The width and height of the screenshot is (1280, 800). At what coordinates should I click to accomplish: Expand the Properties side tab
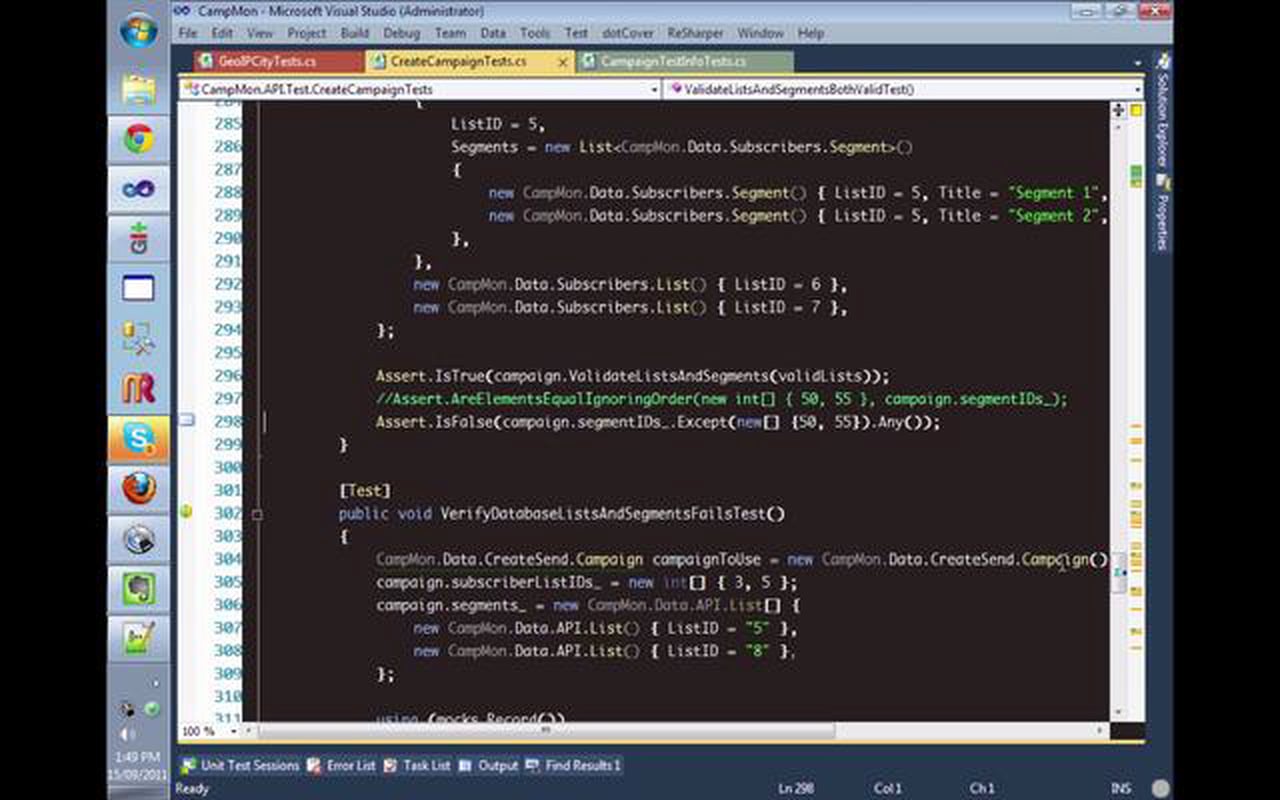click(1162, 212)
